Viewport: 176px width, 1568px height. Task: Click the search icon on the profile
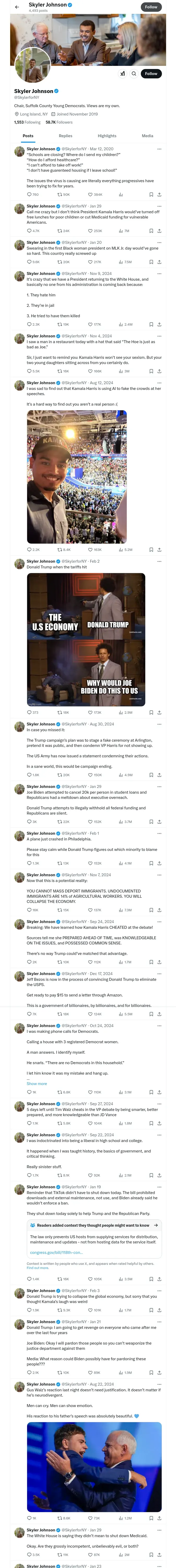(x=134, y=74)
